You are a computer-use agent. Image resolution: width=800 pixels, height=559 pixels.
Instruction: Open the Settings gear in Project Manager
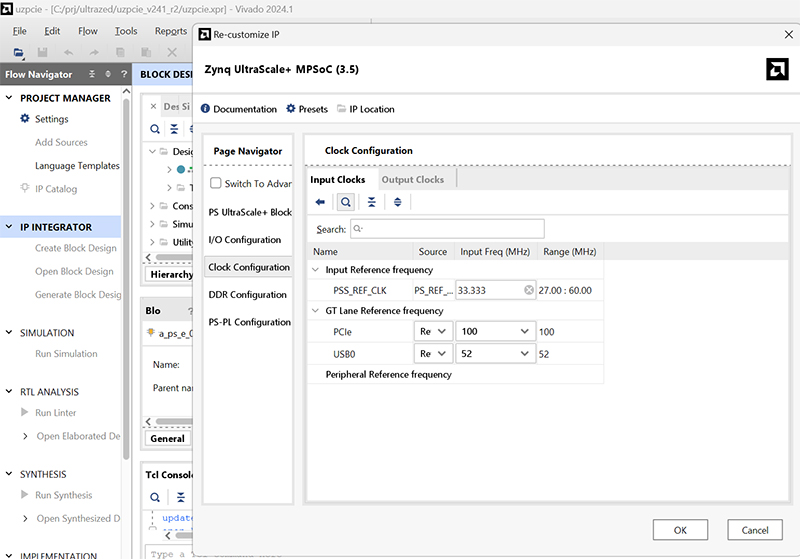click(x=26, y=119)
